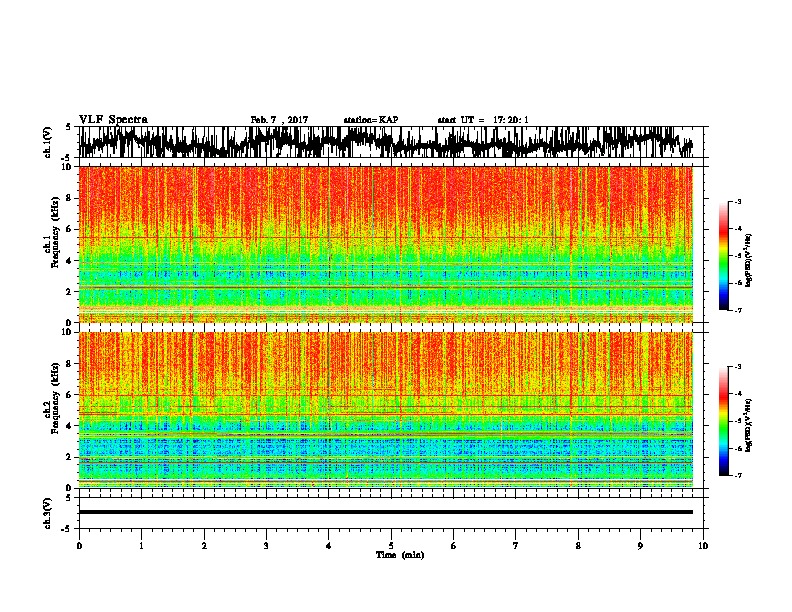This screenshot has width=792, height=612.
Task: Click the ch.2 color scale log(PSD) units label
Action: click(x=749, y=425)
